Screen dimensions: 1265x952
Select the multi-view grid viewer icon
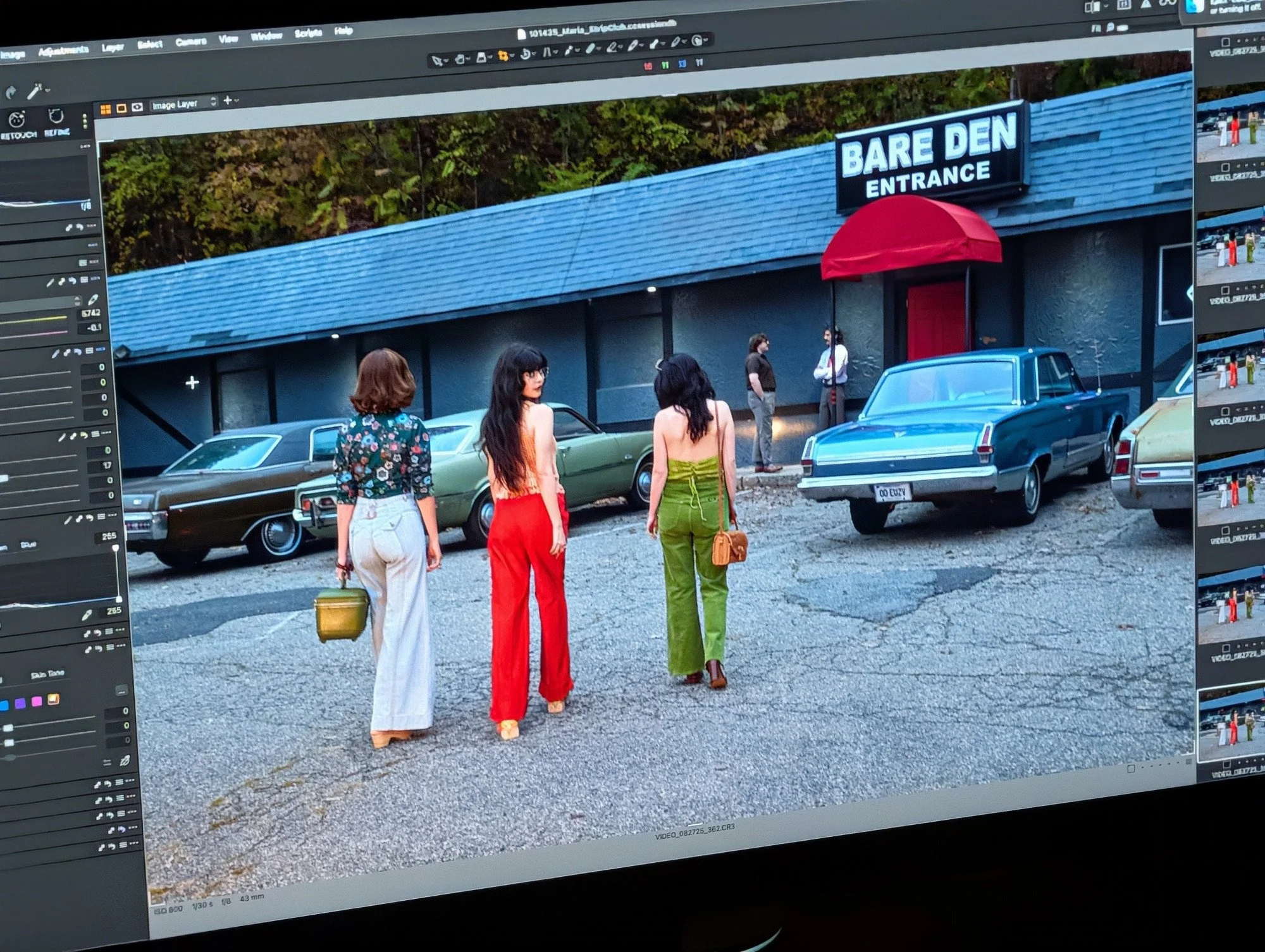105,109
